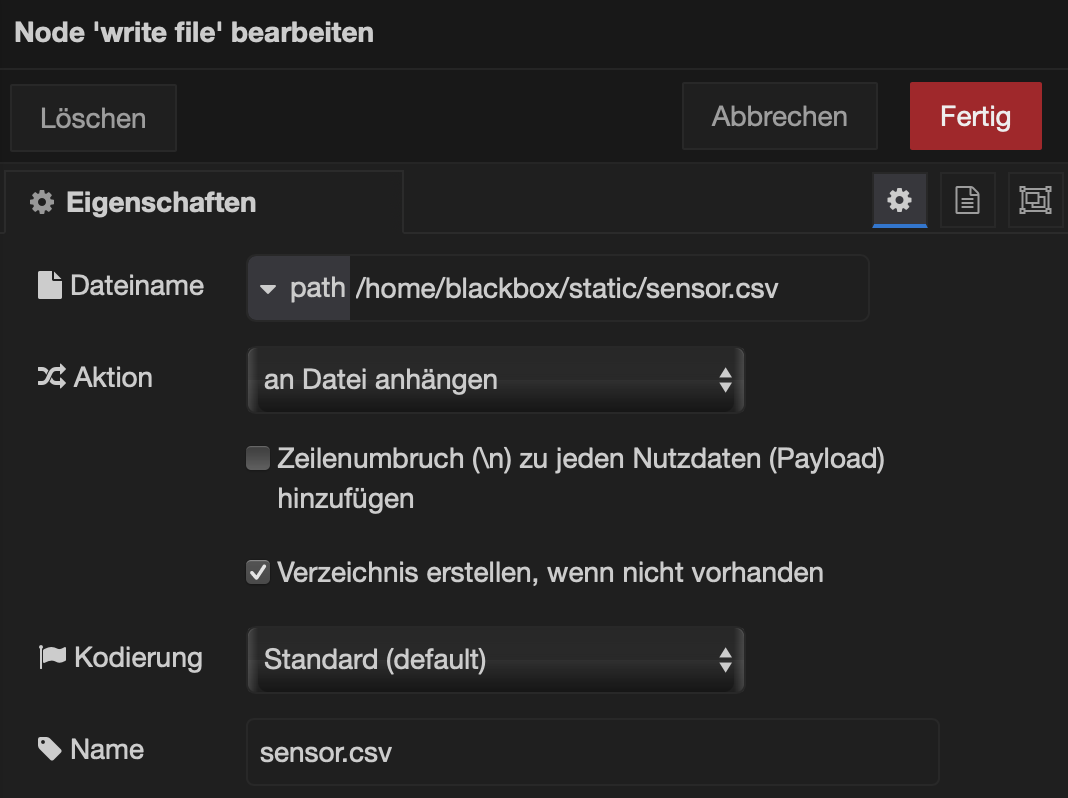Open node appearance settings icon

pyautogui.click(x=1034, y=201)
